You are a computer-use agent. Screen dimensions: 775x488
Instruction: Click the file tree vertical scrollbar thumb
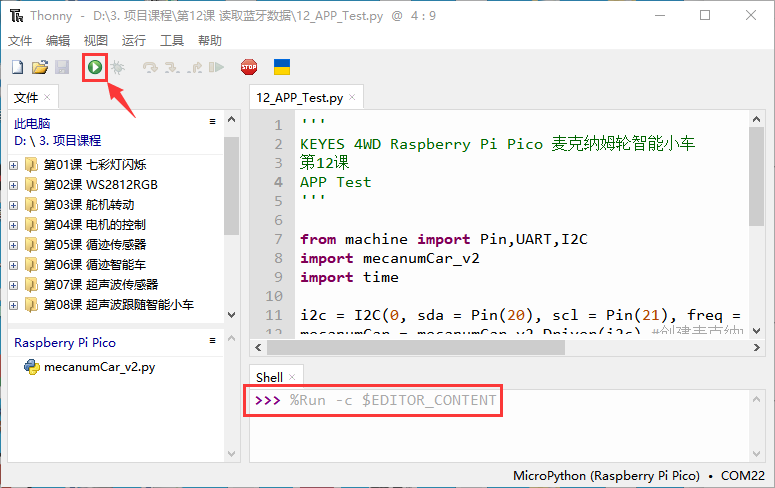pyautogui.click(x=231, y=186)
